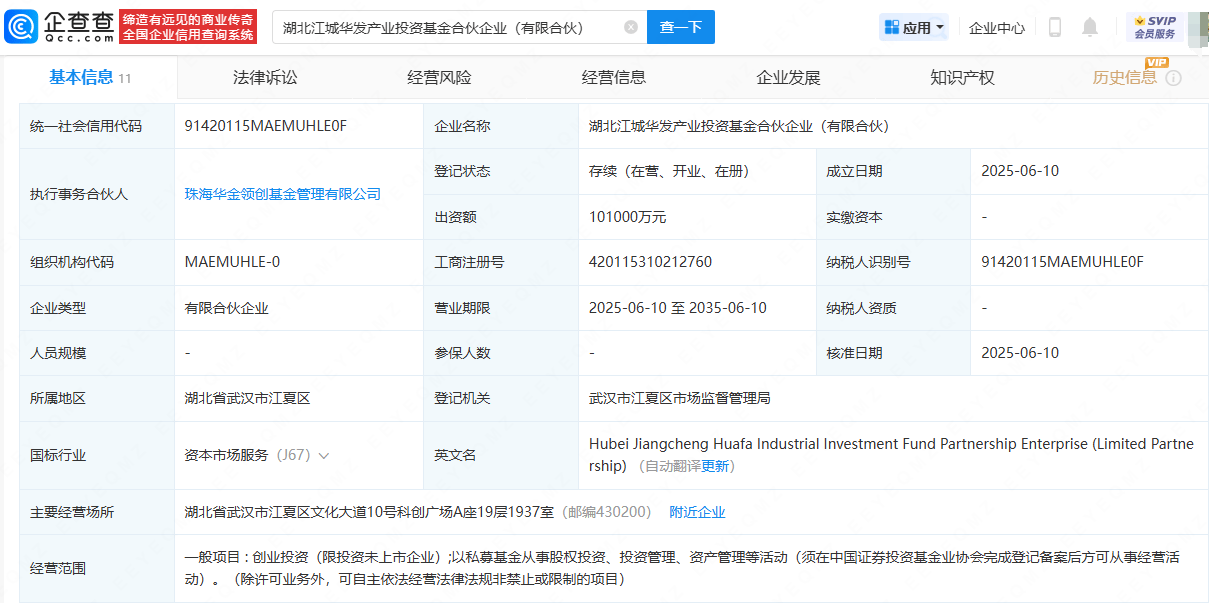
Task: Click the 所属地区 value 湖北省武汉市江夏区
Action: pyautogui.click(x=248, y=398)
